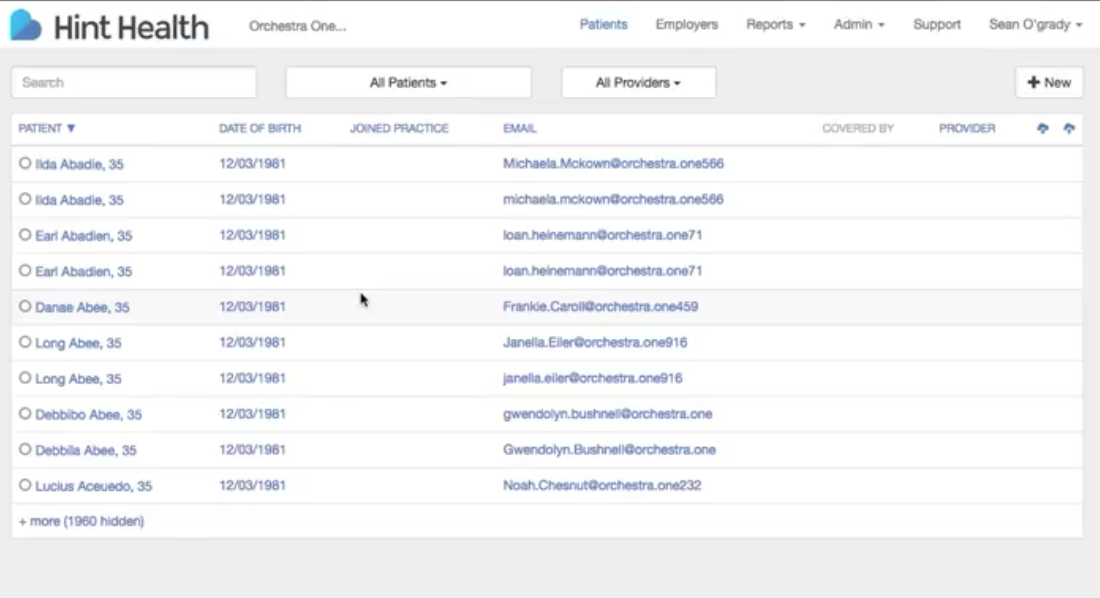Sort by PROVIDER column header

967,128
